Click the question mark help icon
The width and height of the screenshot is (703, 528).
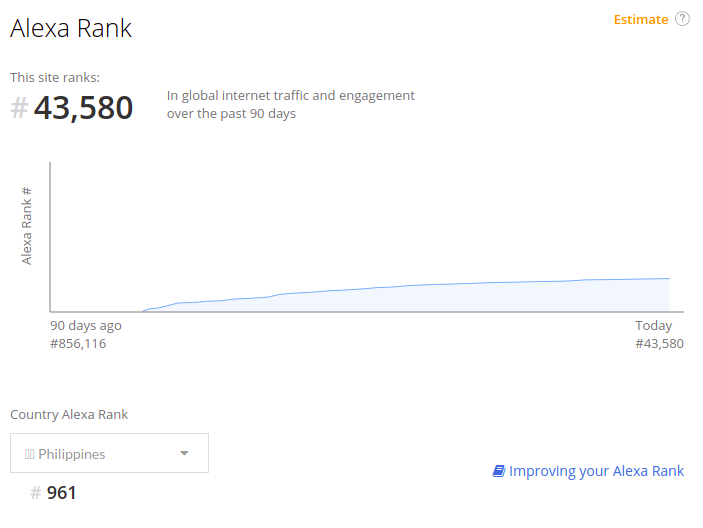(682, 19)
